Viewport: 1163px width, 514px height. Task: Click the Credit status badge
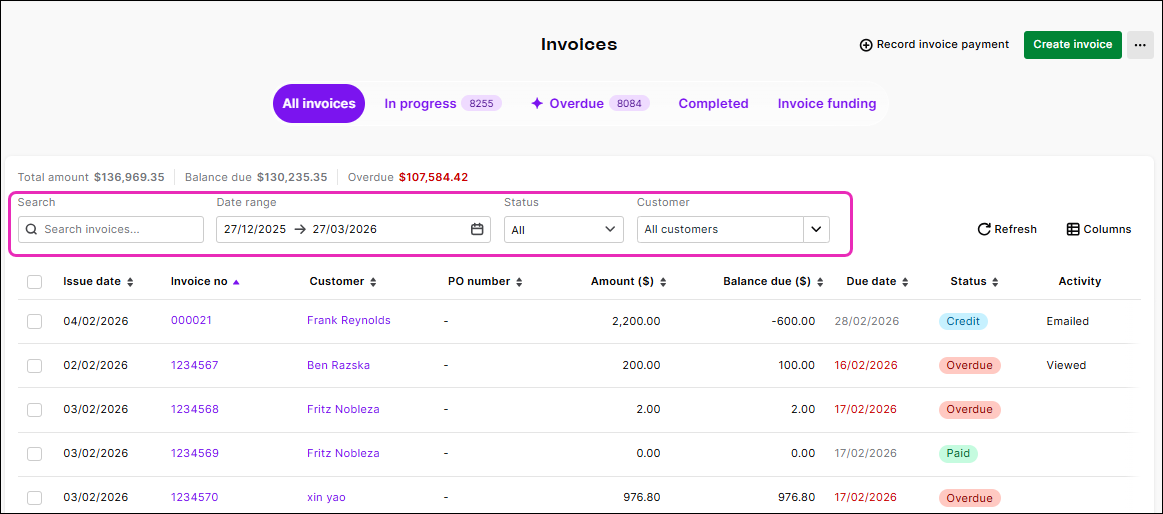click(963, 321)
